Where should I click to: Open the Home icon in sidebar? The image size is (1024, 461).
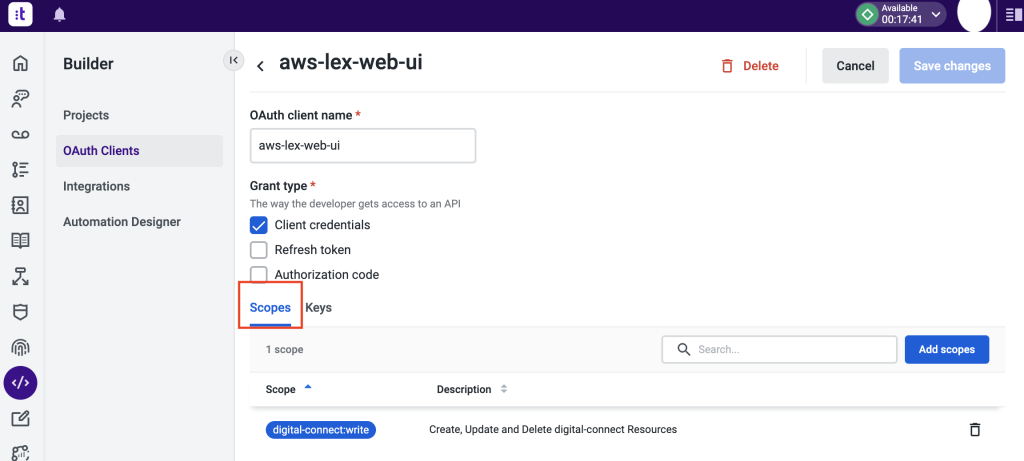(20, 63)
